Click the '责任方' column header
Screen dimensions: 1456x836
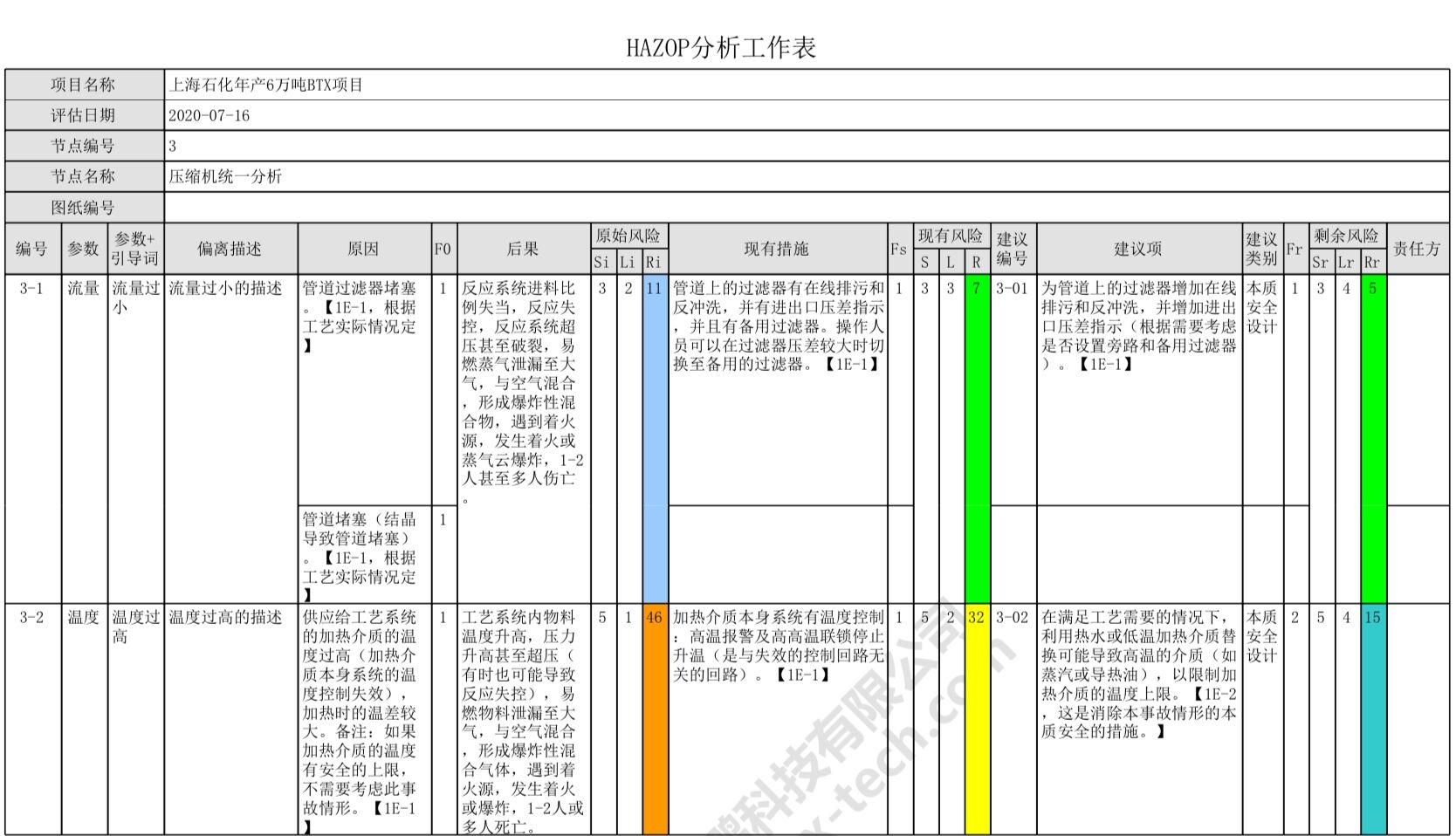pos(1418,249)
